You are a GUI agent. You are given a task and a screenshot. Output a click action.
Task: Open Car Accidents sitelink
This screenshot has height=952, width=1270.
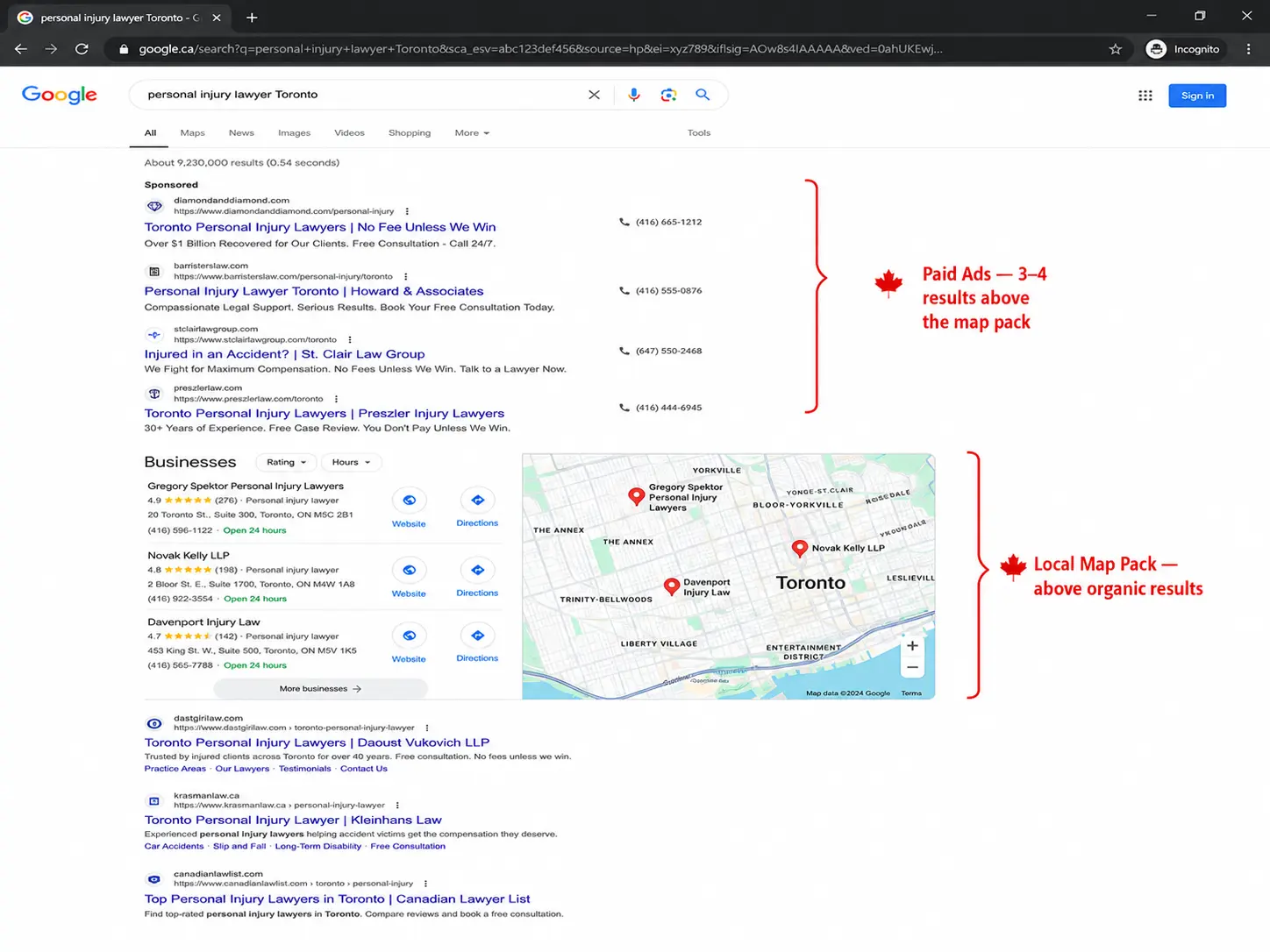(174, 847)
